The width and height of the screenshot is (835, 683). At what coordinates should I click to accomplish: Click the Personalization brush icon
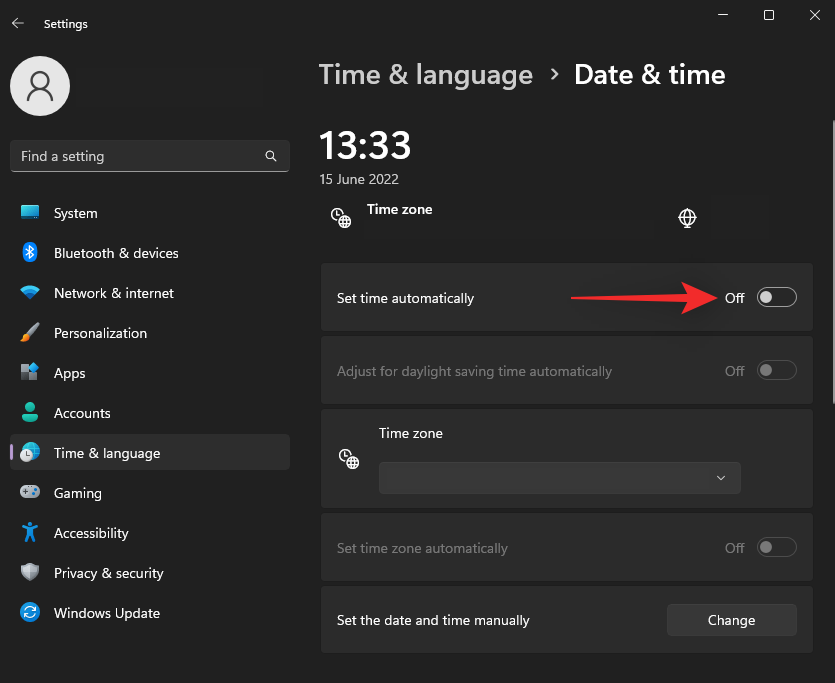[28, 333]
